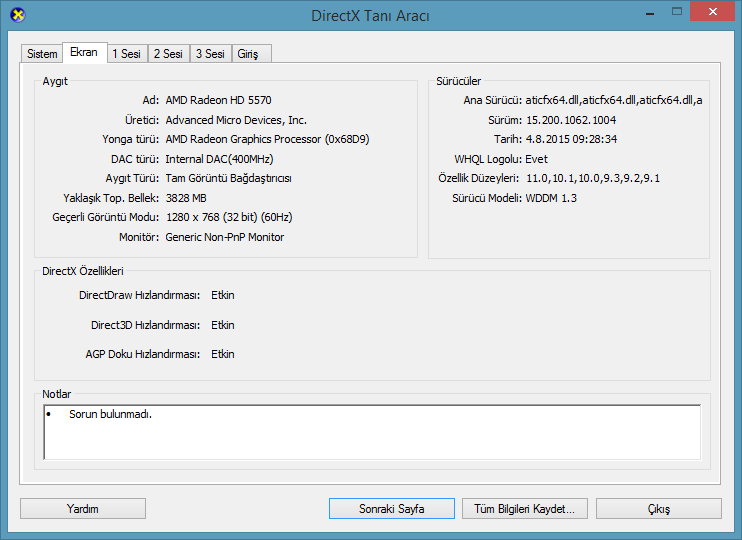Viewport: 742px width, 540px height.
Task: Click the 'Geçerli Görüntü Modu:' label
Action: point(106,217)
